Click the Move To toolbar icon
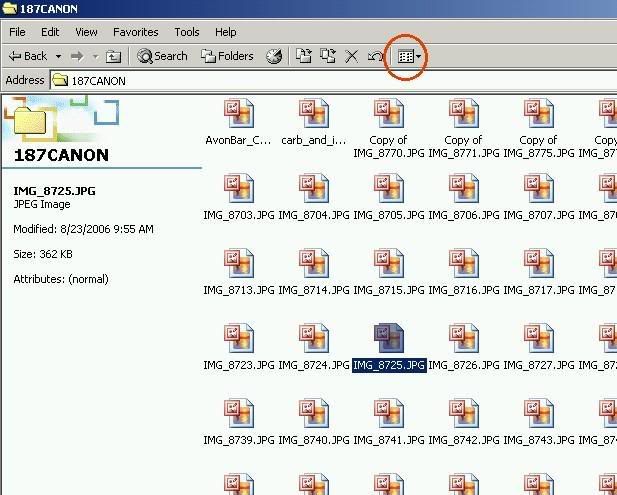This screenshot has height=495, width=617. click(304, 57)
